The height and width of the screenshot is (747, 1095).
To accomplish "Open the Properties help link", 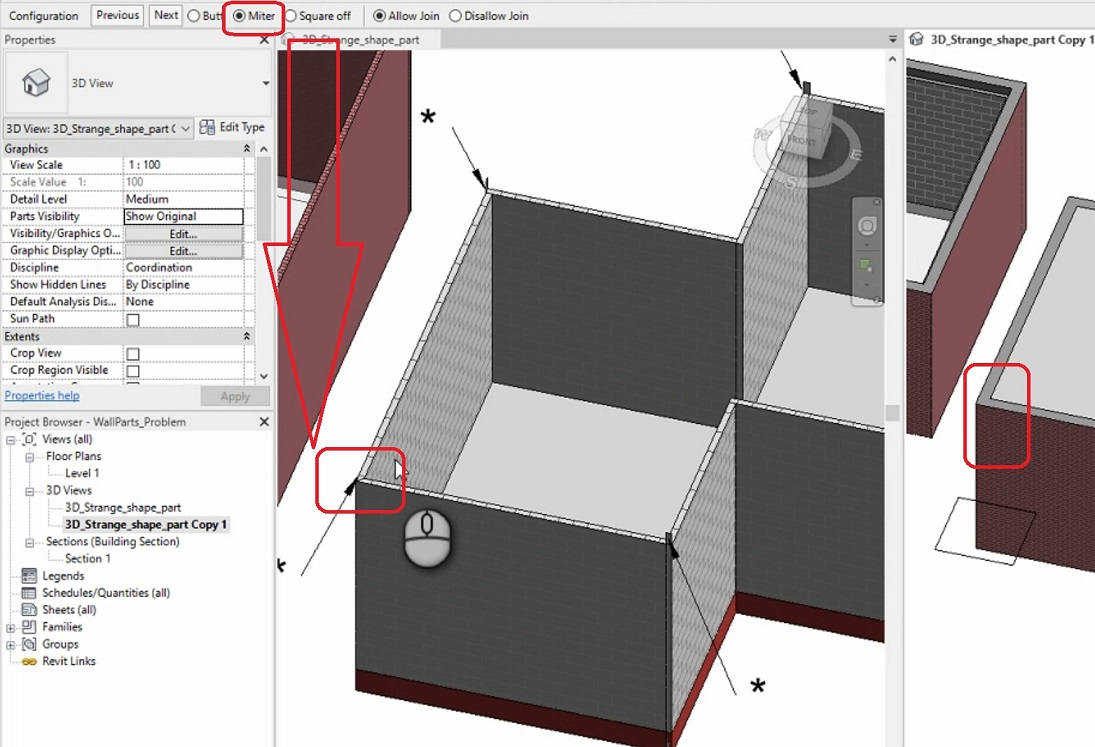I will point(41,396).
